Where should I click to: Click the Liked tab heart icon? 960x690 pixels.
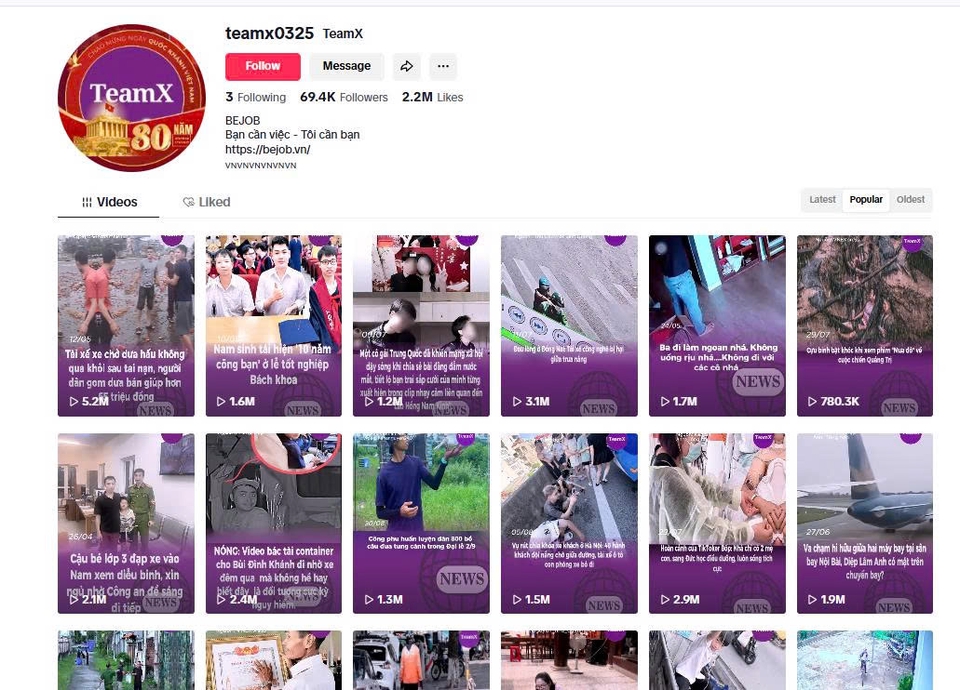[x=188, y=202]
